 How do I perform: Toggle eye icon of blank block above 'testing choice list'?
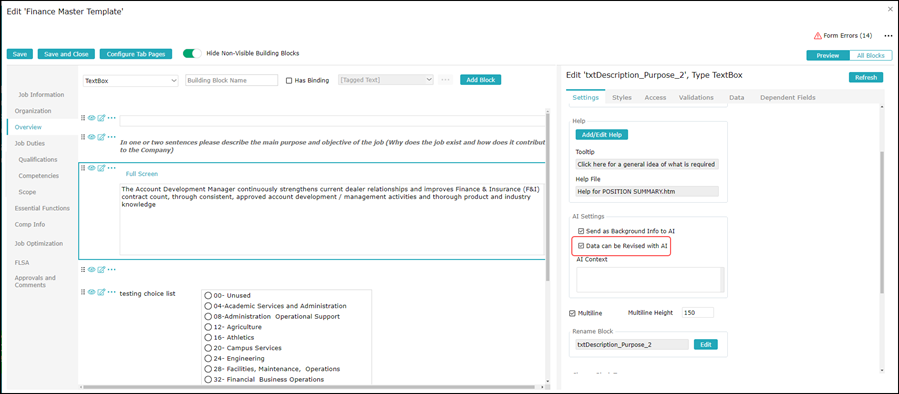click(x=92, y=269)
